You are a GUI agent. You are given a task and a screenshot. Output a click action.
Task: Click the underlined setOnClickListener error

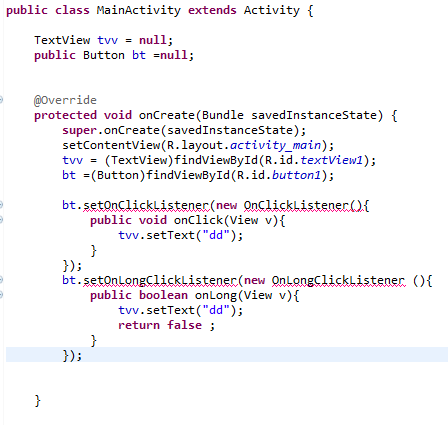pyautogui.click(x=146, y=205)
